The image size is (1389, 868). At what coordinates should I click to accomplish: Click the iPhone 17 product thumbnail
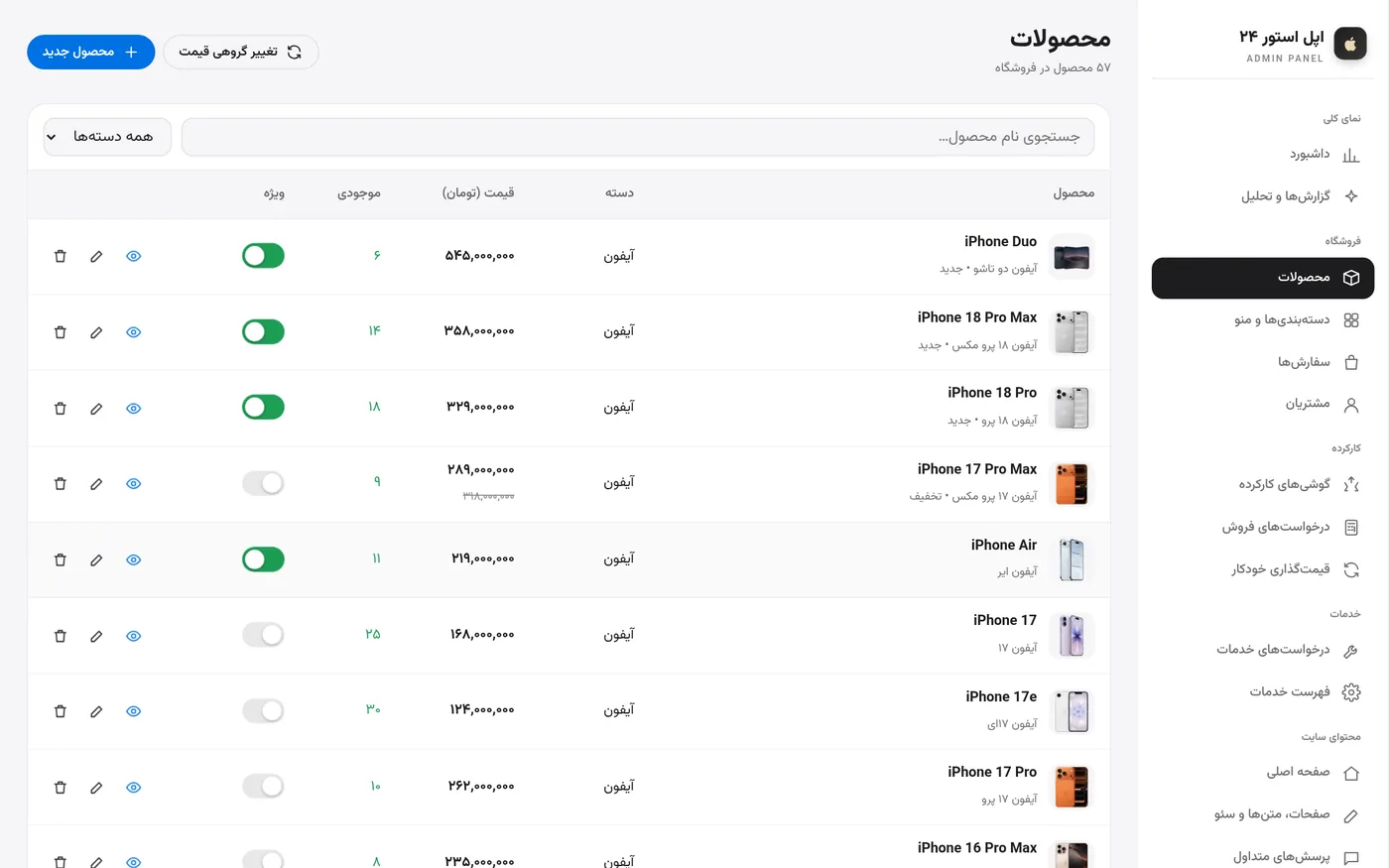[1072, 636]
